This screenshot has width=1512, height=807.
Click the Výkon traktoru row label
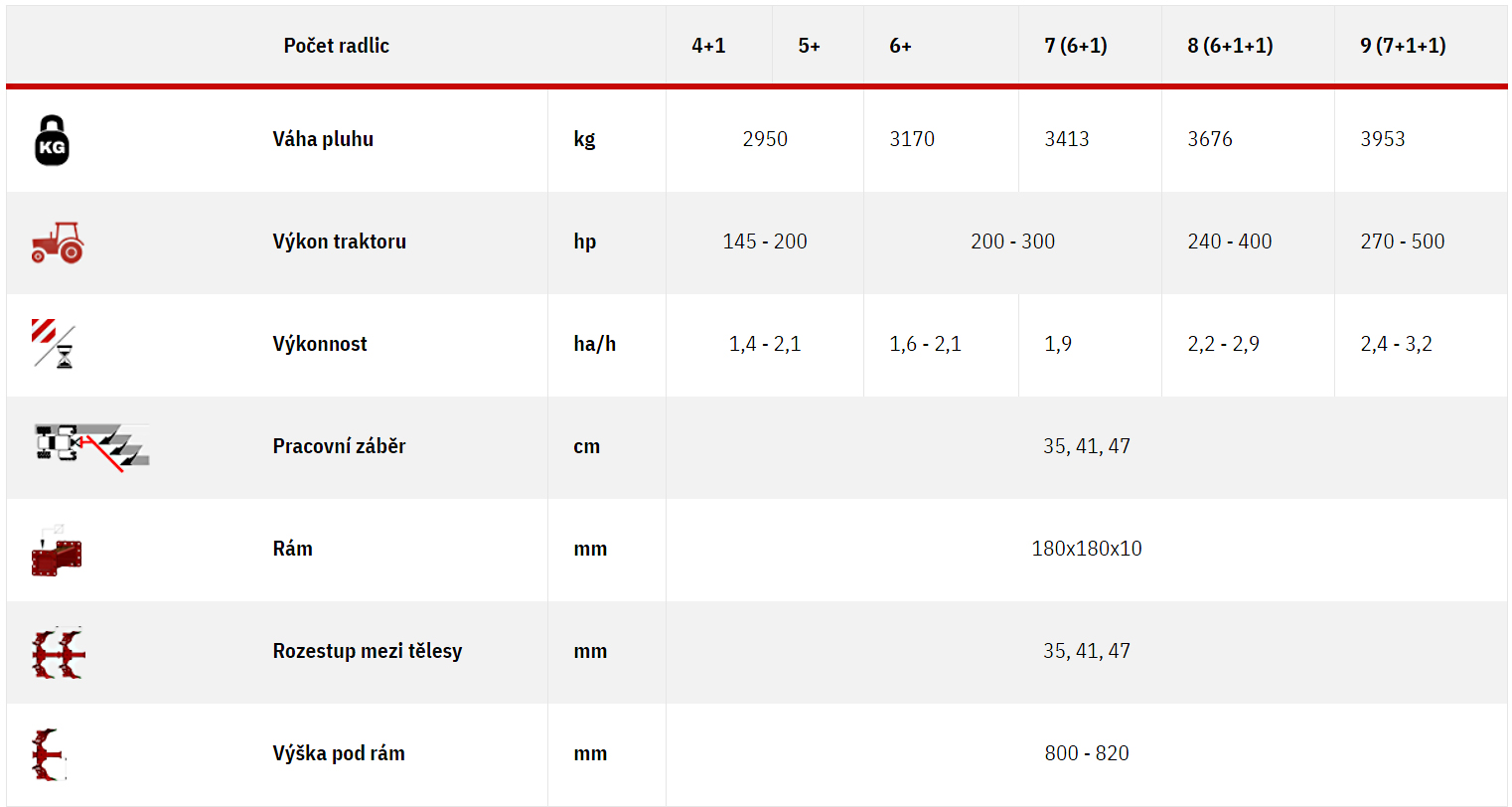340,242
